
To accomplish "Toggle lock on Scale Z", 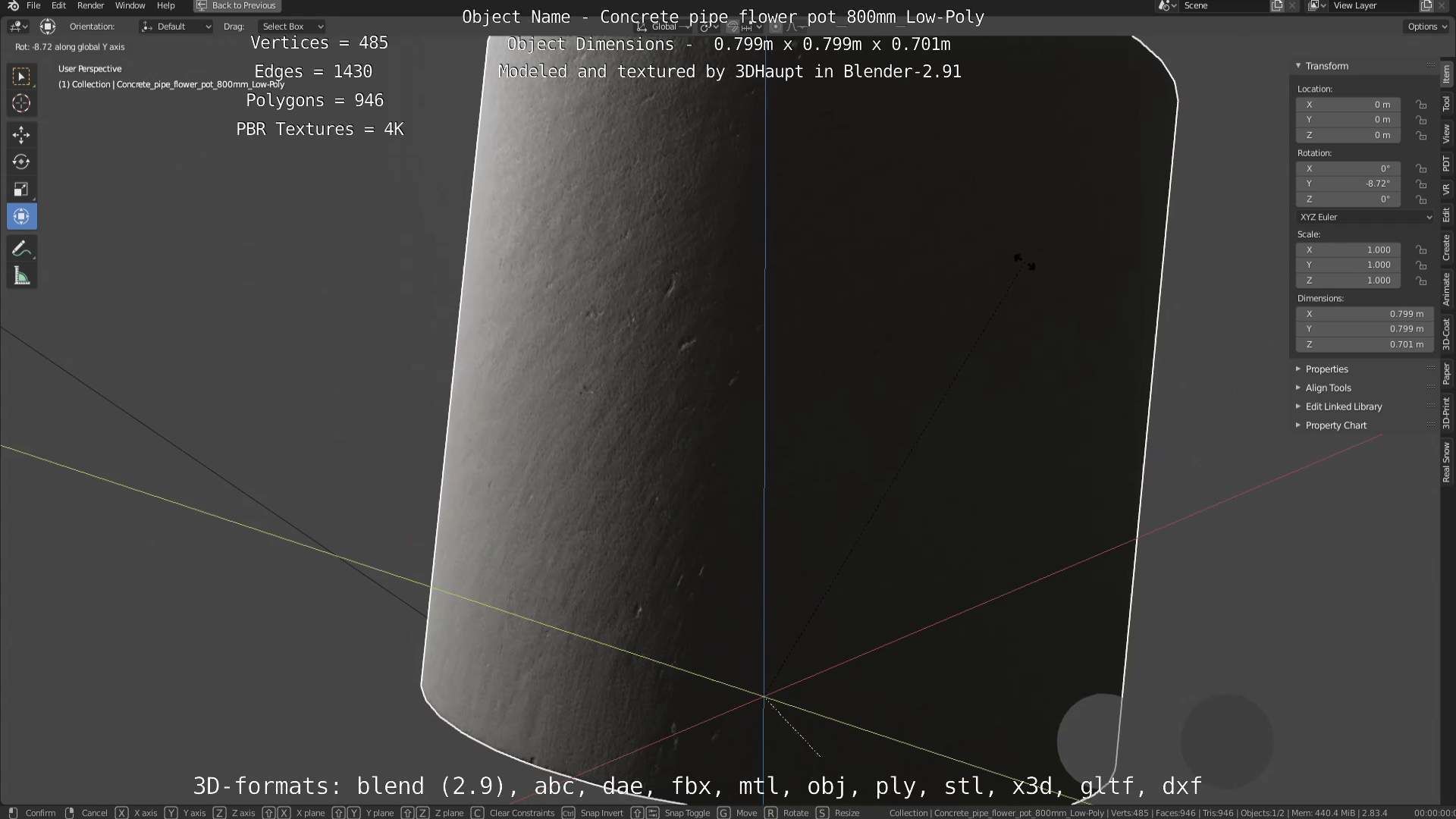I will (1421, 281).
